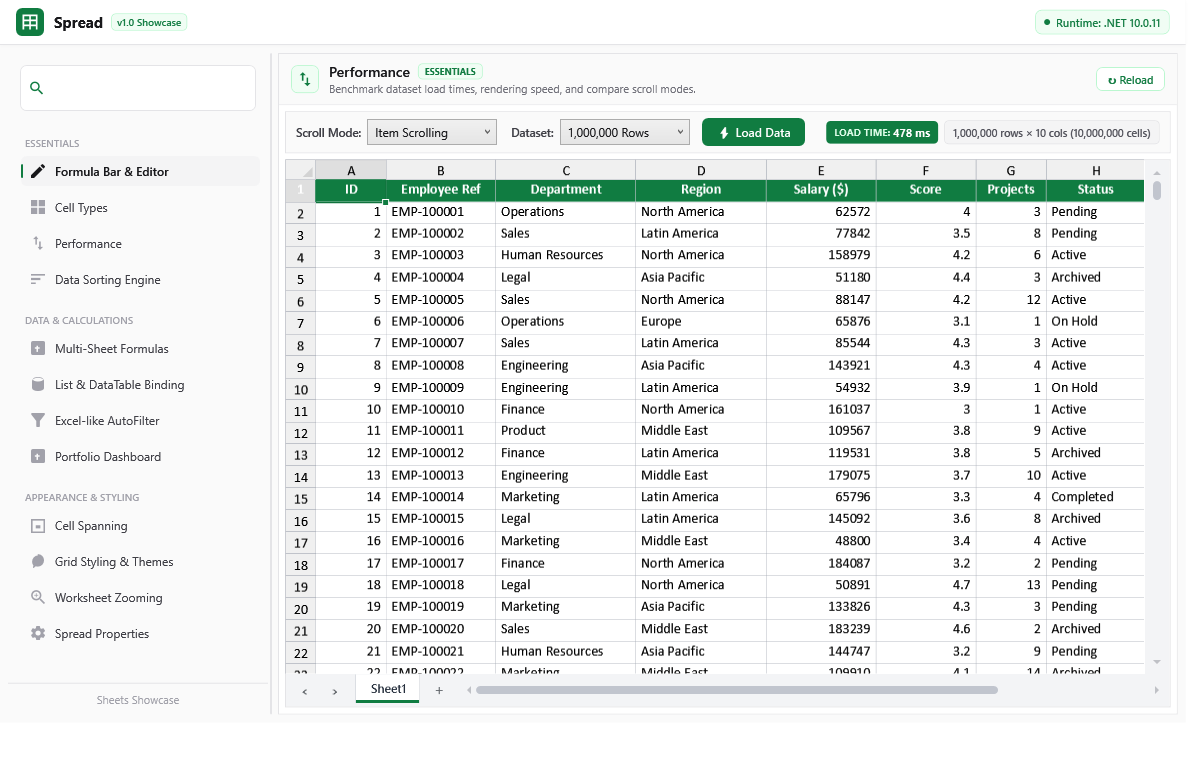Screen dimensions: 1200x760
Task: Click the icon beside Multi-Sheet Formulas
Action: [38, 349]
